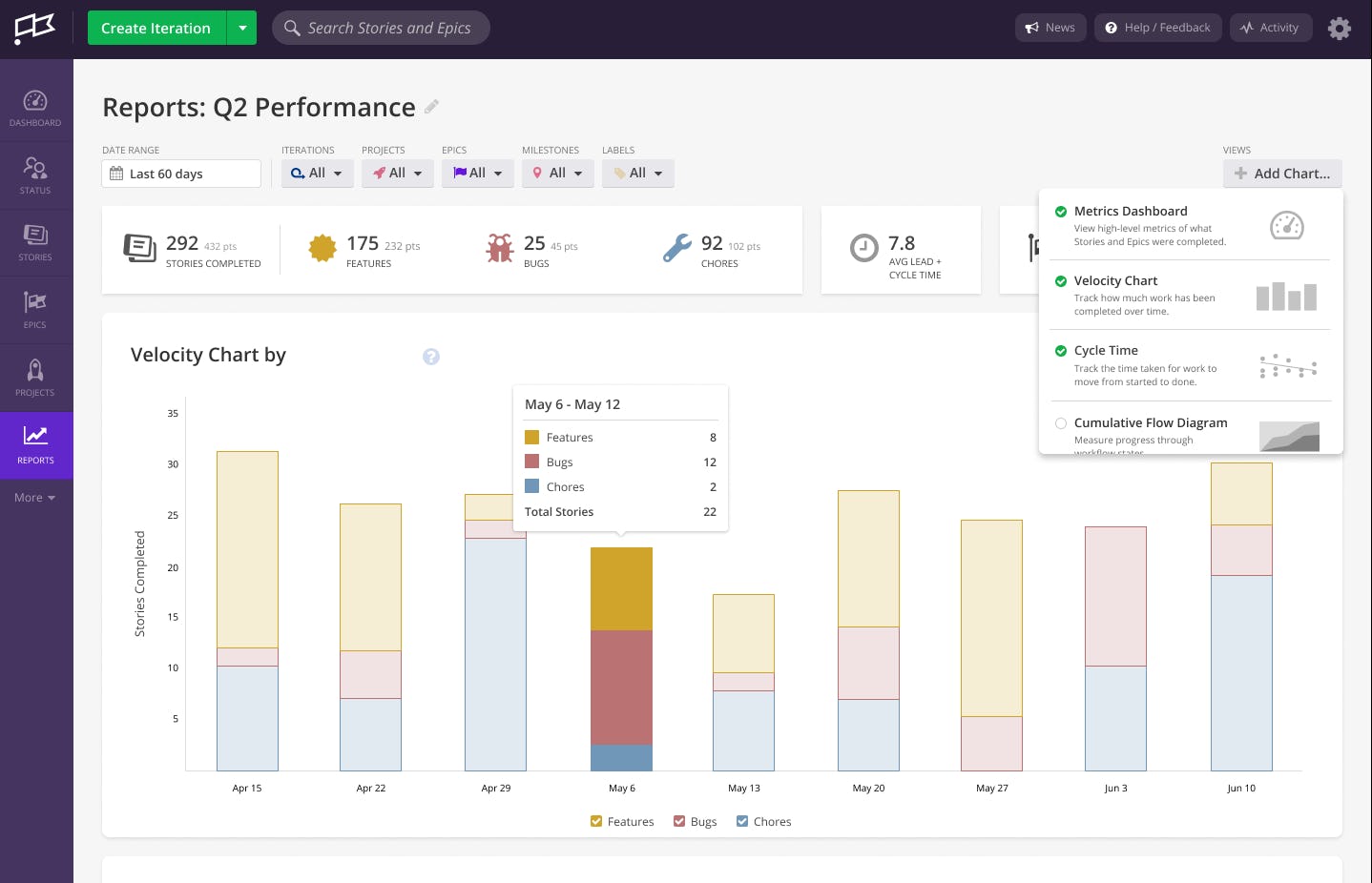
Task: Open the Dashboard sidebar icon
Action: pos(35,108)
